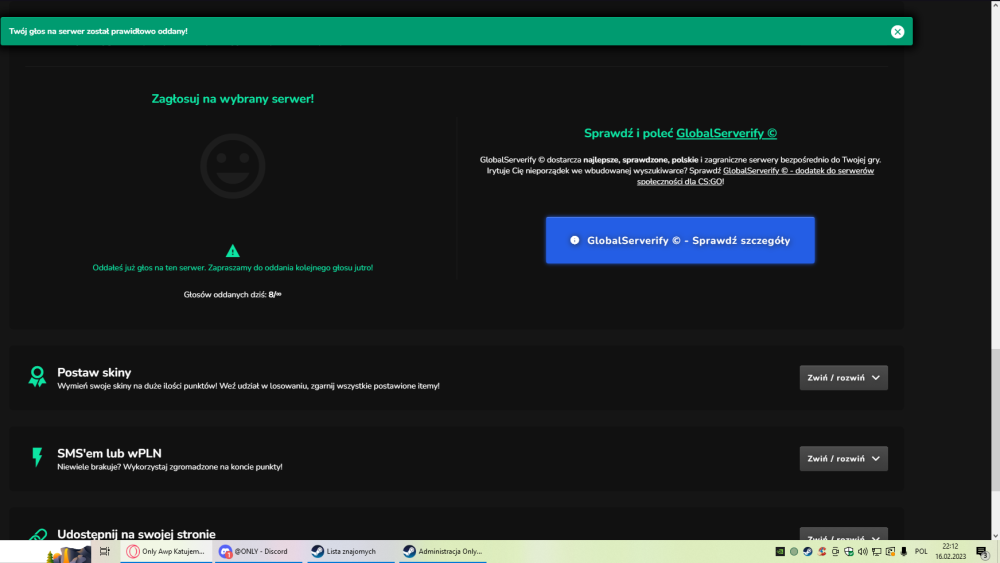Image resolution: width=1000 pixels, height=563 pixels.
Task: Click the smiley face vote icon
Action: click(233, 166)
